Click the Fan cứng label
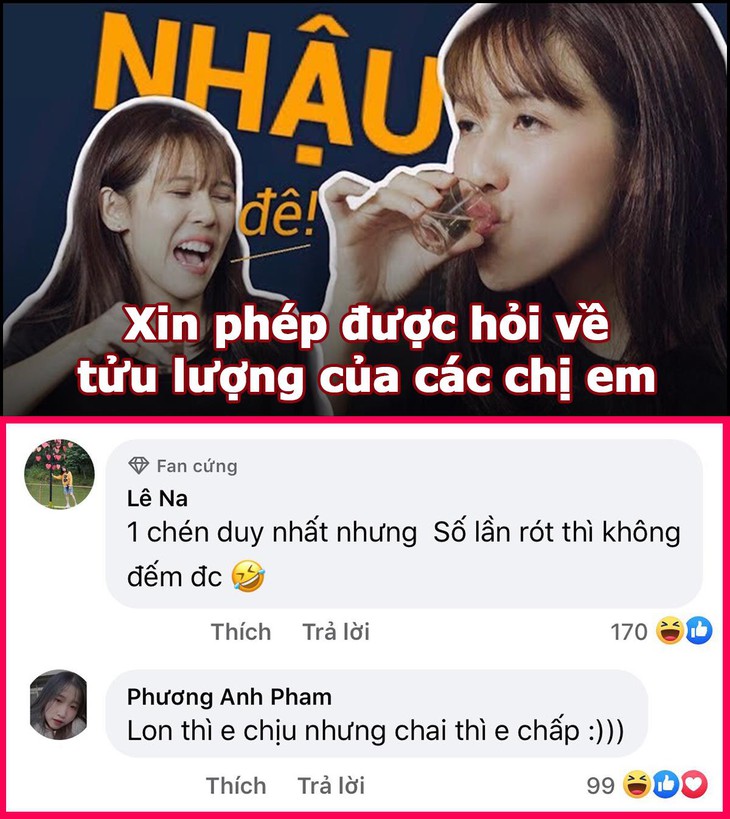Screen dimensions: 730x819 (197, 466)
